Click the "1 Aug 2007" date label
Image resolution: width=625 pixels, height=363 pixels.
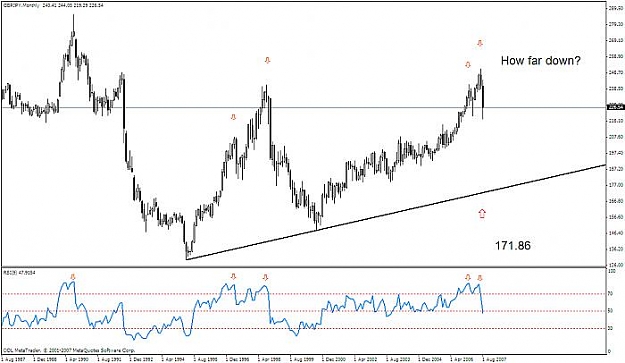pos(494,359)
